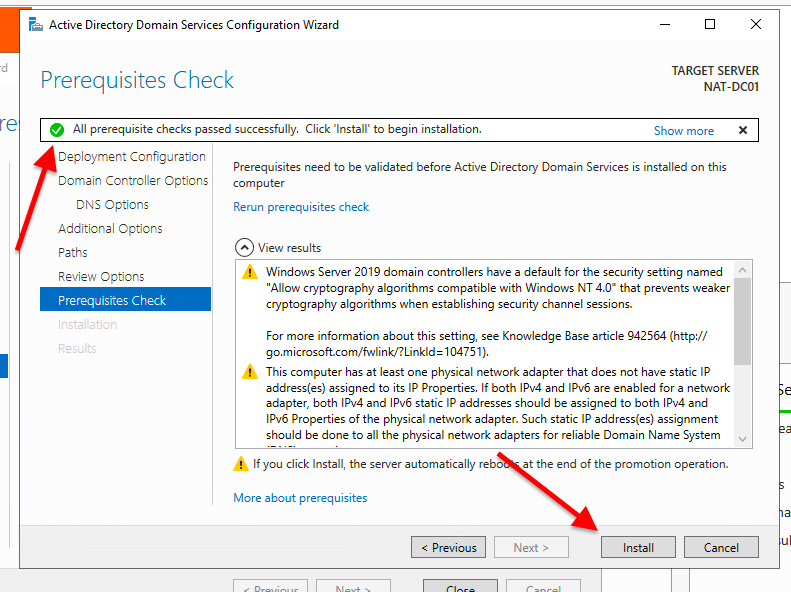Go back with the Previous button
The height and width of the screenshot is (592, 791).
pos(448,548)
